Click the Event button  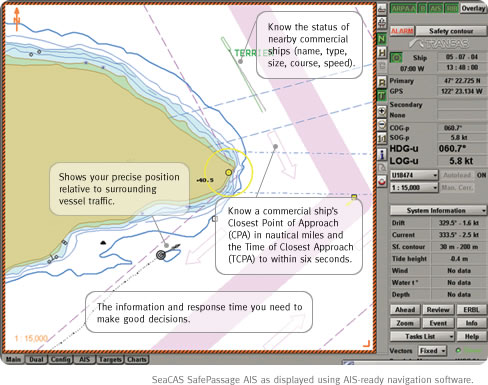[438, 323]
